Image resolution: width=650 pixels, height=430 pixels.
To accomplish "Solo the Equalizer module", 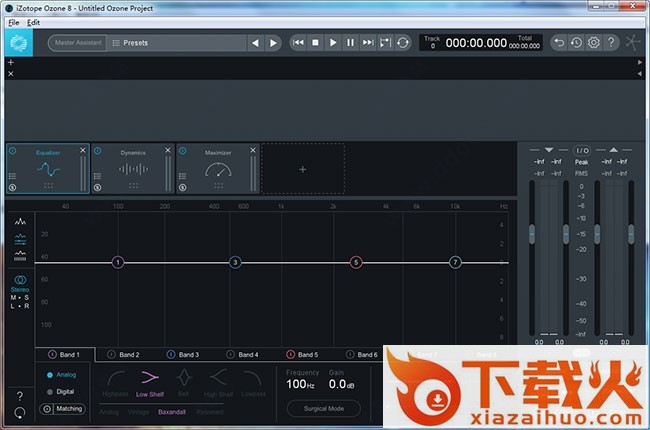I will (12, 188).
